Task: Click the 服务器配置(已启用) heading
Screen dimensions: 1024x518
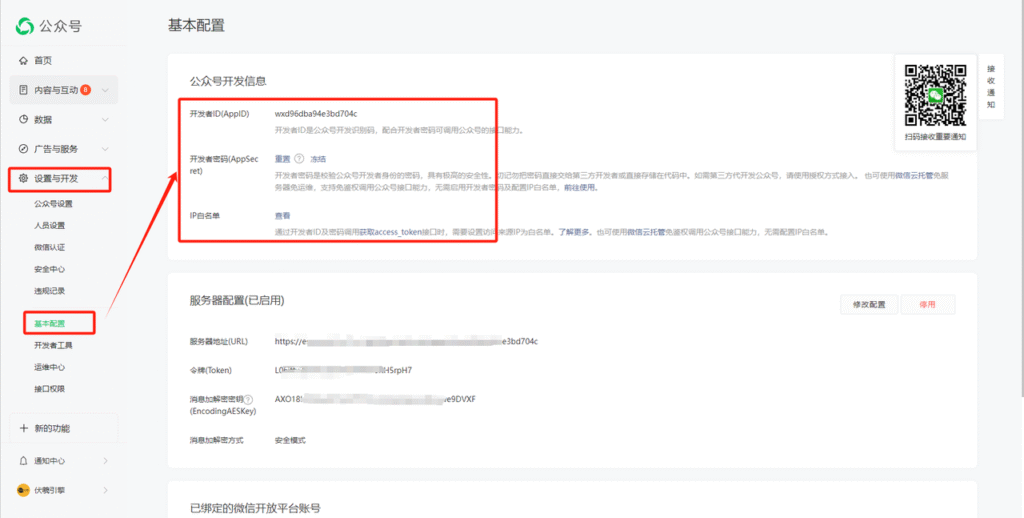Action: point(237,300)
